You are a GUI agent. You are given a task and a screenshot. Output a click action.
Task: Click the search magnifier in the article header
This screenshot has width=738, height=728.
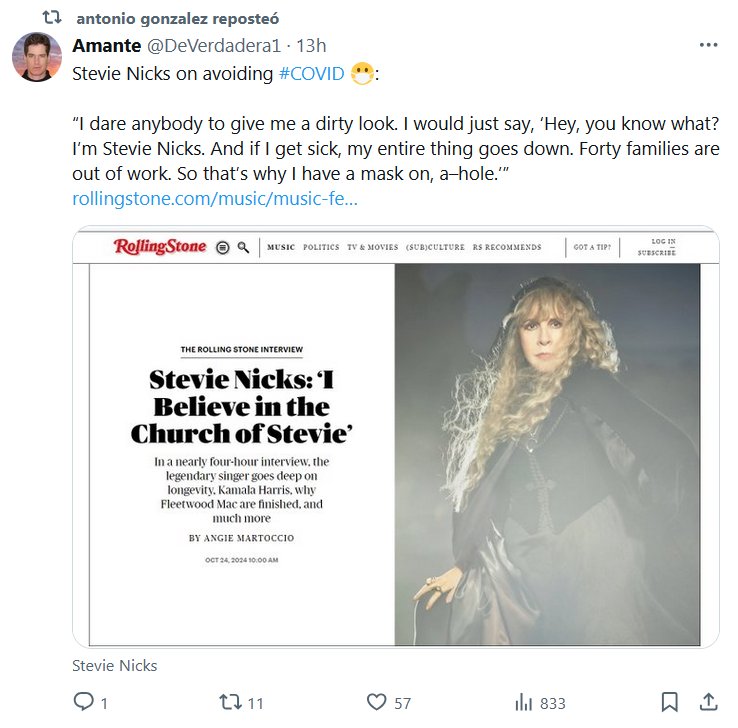pyautogui.click(x=243, y=247)
